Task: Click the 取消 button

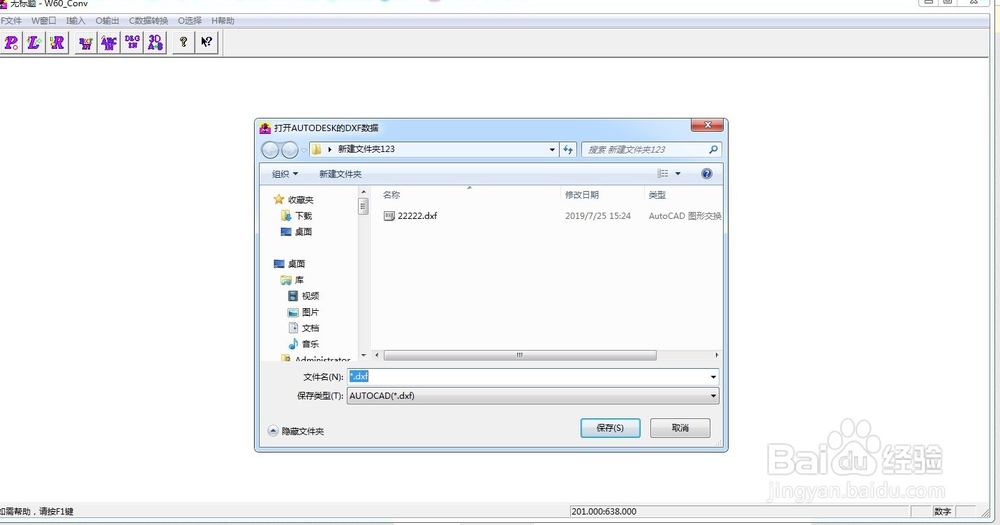Action: pyautogui.click(x=680, y=428)
